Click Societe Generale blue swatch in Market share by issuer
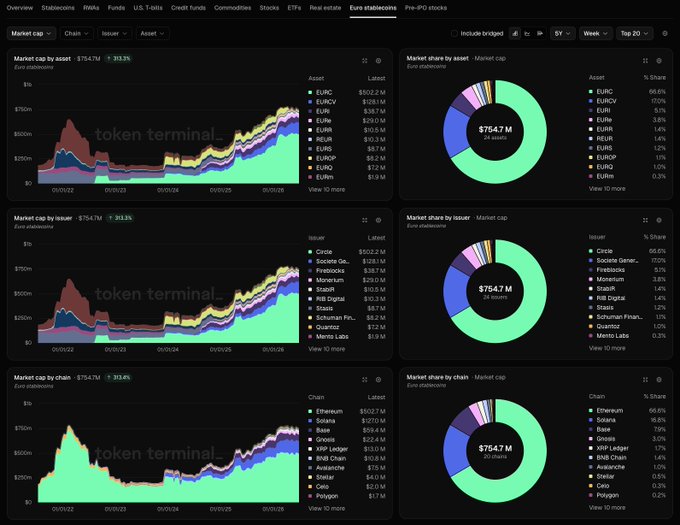680x525 pixels. (x=591, y=261)
